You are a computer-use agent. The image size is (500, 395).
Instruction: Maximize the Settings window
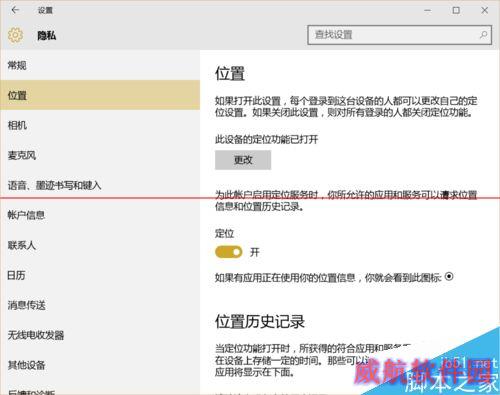tap(456, 10)
